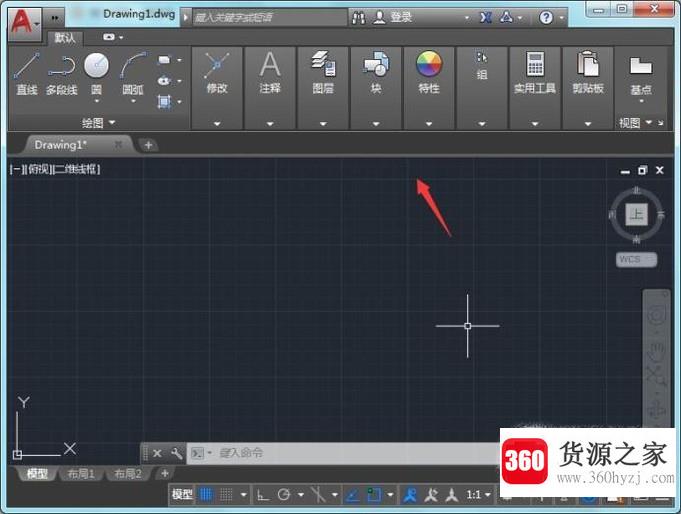Expand the Annotation (注释) panel arrow
This screenshot has height=514, width=681.
tap(270, 124)
